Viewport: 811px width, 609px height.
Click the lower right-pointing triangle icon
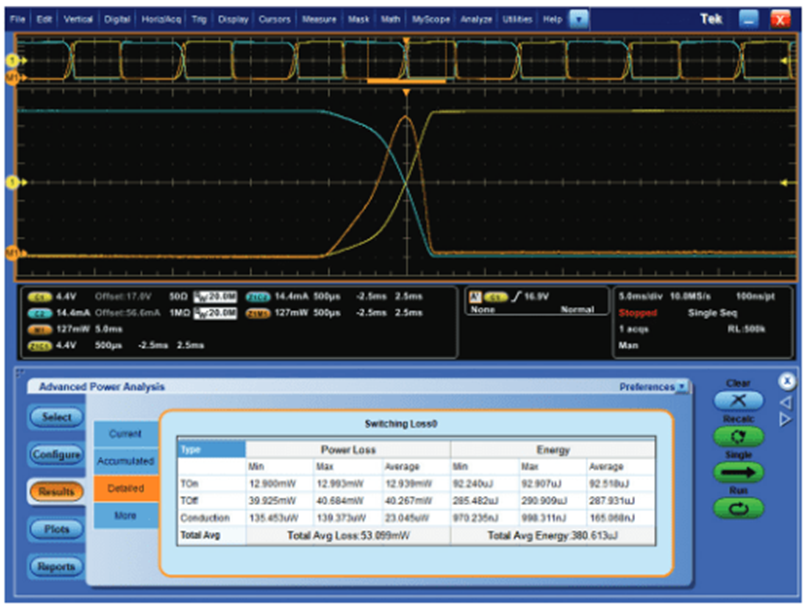tap(787, 420)
